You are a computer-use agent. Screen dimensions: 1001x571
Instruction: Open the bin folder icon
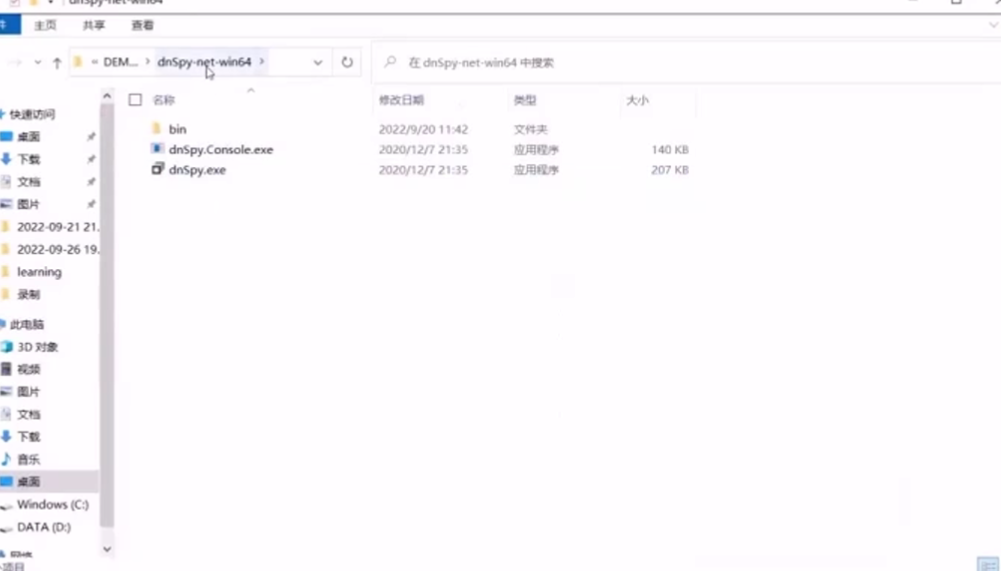point(156,129)
